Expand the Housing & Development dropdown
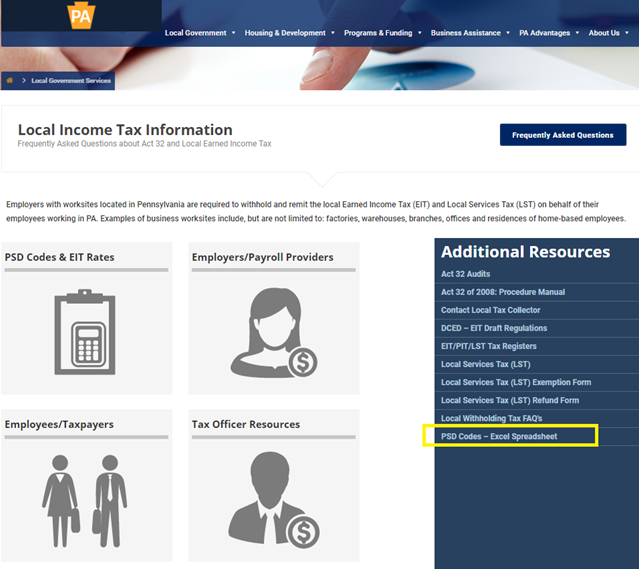Image resolution: width=639 pixels, height=569 pixels. pyautogui.click(x=290, y=33)
